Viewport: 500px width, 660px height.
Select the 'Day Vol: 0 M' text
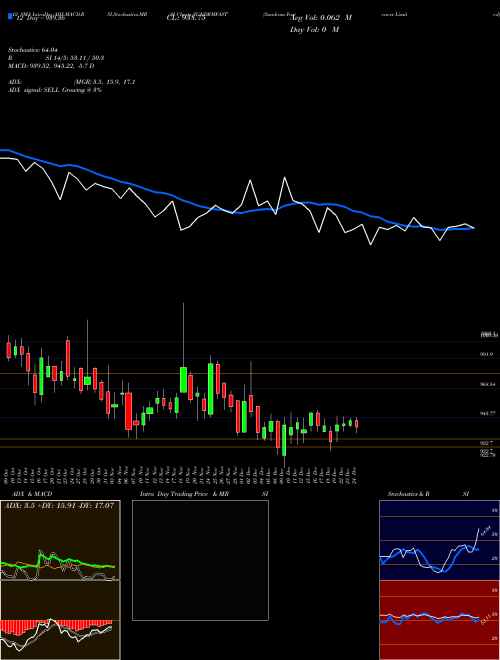(314, 30)
